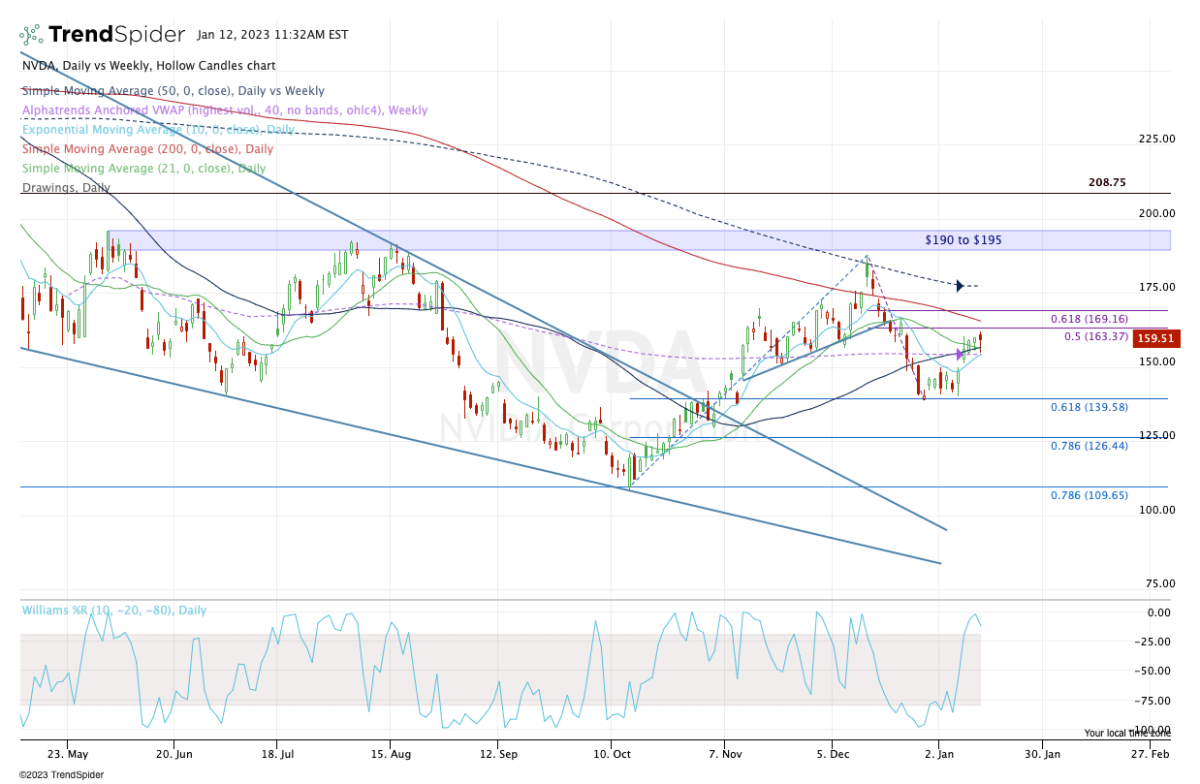Click the '0.618 (169.16)' Fibonacci label
This screenshot has width=1200, height=784.
tap(1088, 319)
